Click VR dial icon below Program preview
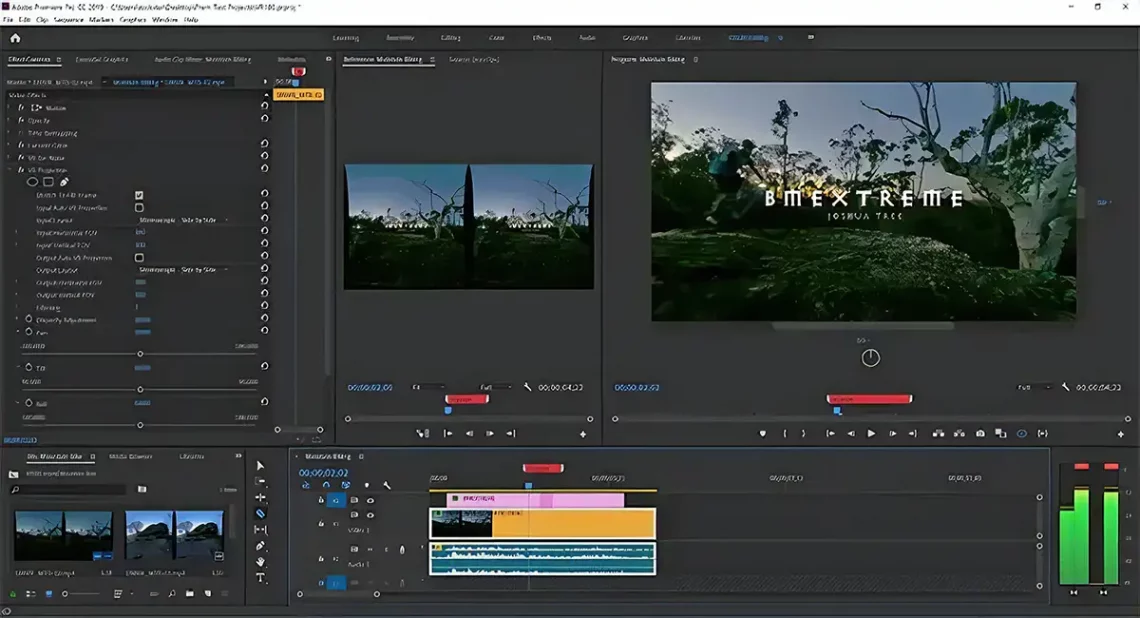Screen dimensions: 1140x618 coord(870,358)
